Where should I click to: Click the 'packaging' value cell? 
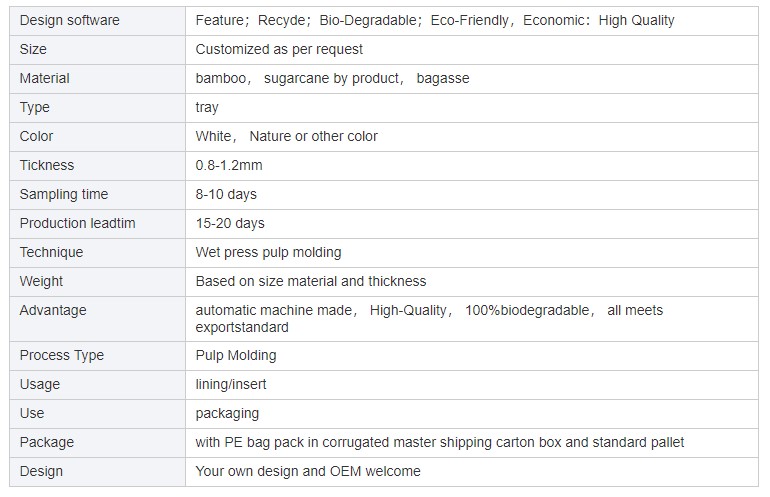click(227, 413)
